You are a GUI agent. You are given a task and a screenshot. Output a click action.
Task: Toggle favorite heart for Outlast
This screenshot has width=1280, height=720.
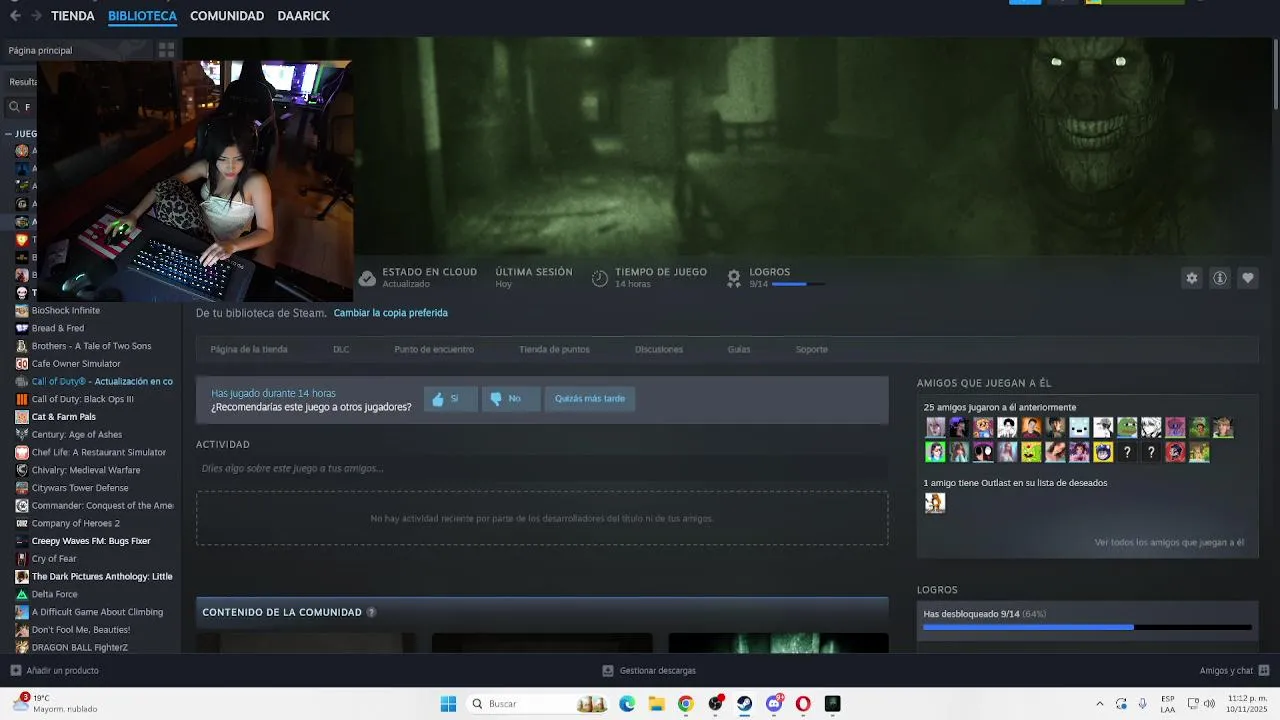click(x=1247, y=278)
